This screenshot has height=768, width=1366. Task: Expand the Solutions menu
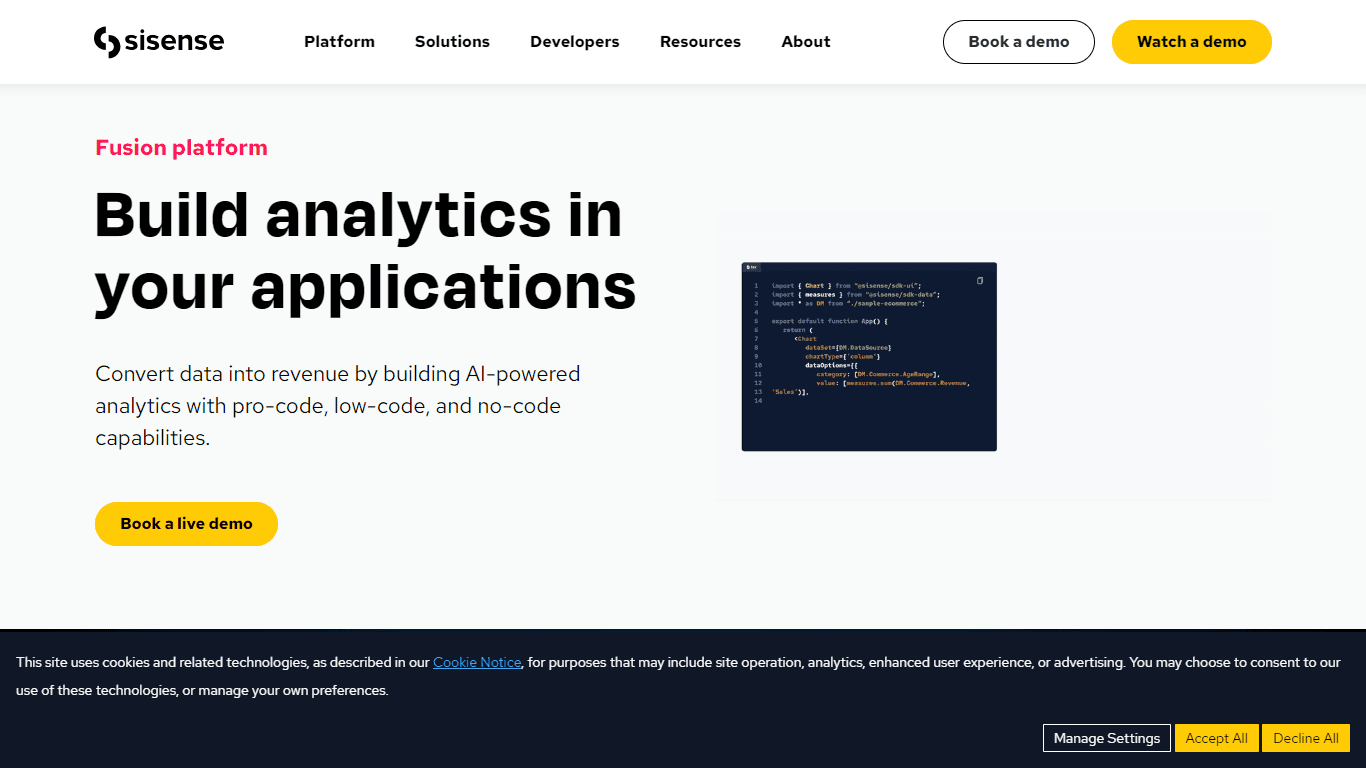tap(452, 42)
